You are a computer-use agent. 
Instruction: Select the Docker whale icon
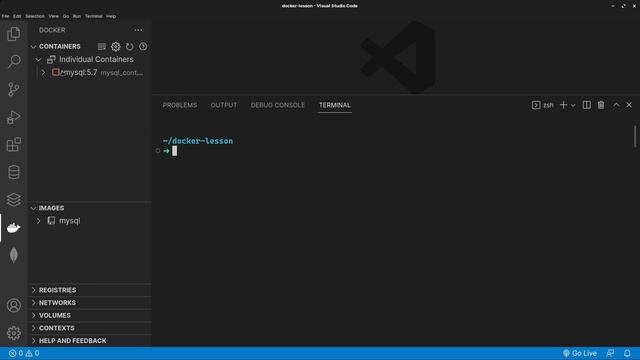coord(13,227)
